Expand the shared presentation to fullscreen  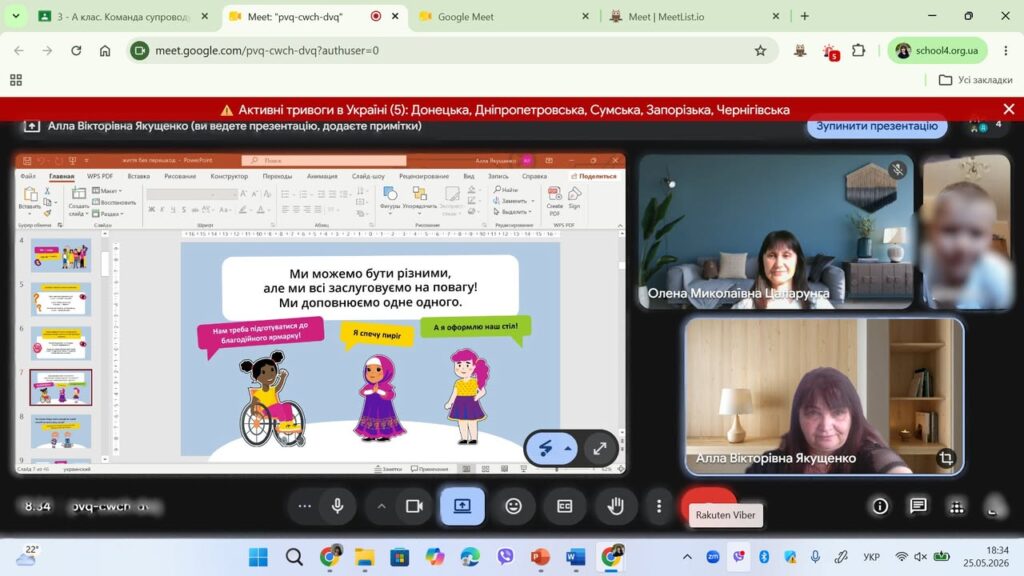[600, 448]
